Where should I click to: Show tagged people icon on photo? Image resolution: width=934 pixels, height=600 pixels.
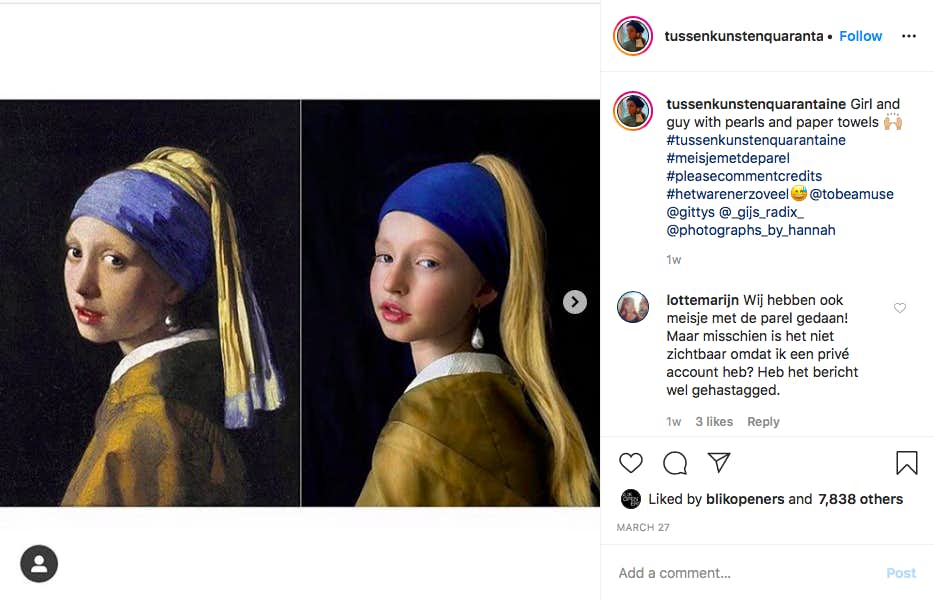(39, 564)
